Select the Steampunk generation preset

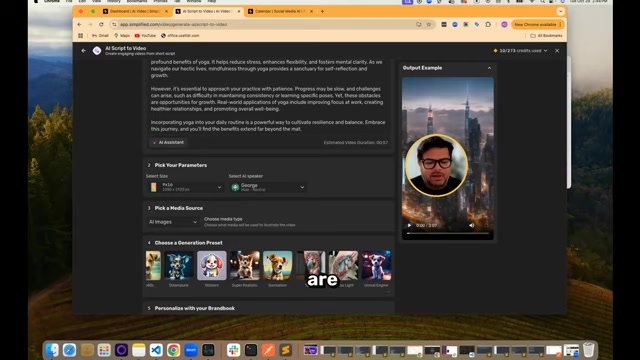point(179,266)
